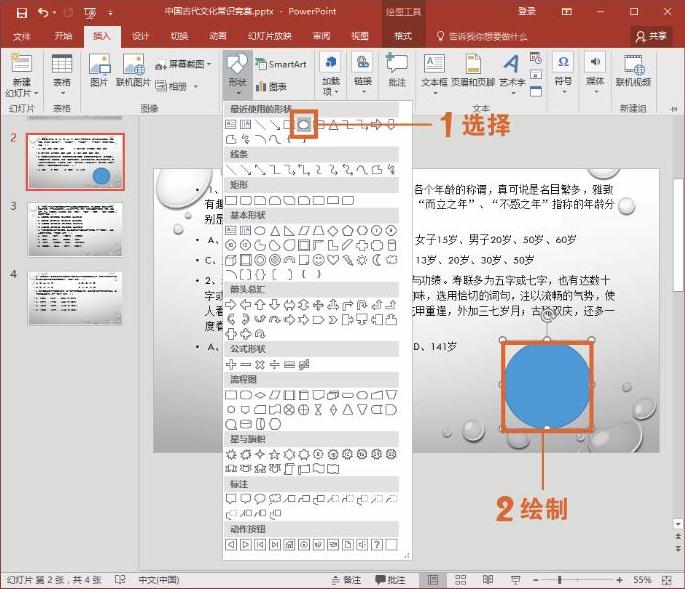Image resolution: width=685 pixels, height=589 pixels.
Task: Toggle Notes (备注) pane in status bar
Action: tap(346, 580)
